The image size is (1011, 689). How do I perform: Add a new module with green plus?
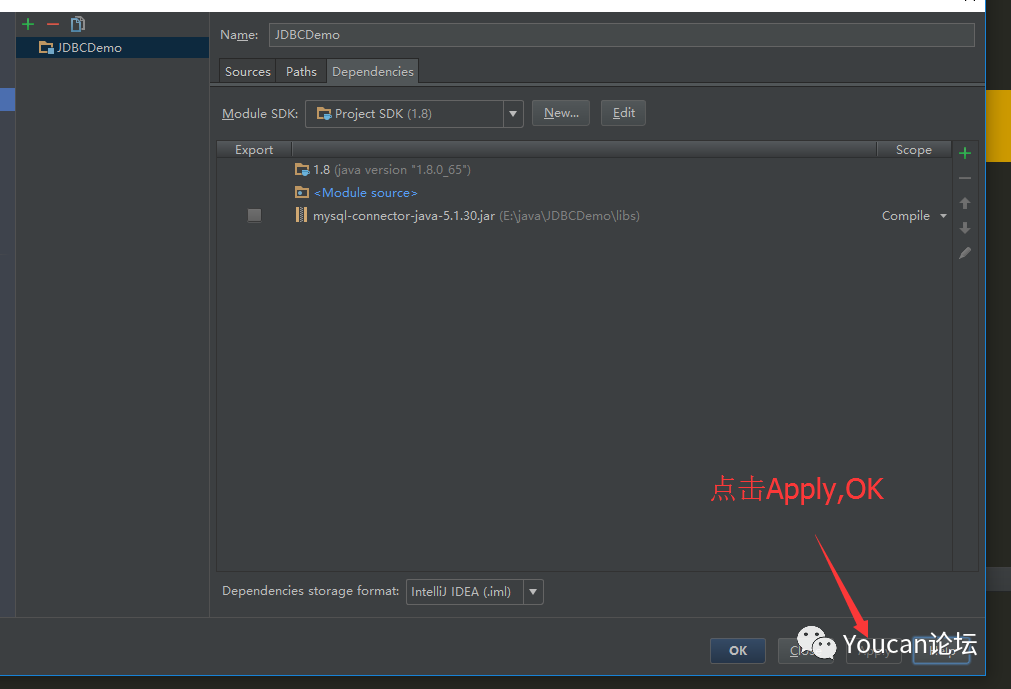tap(27, 23)
